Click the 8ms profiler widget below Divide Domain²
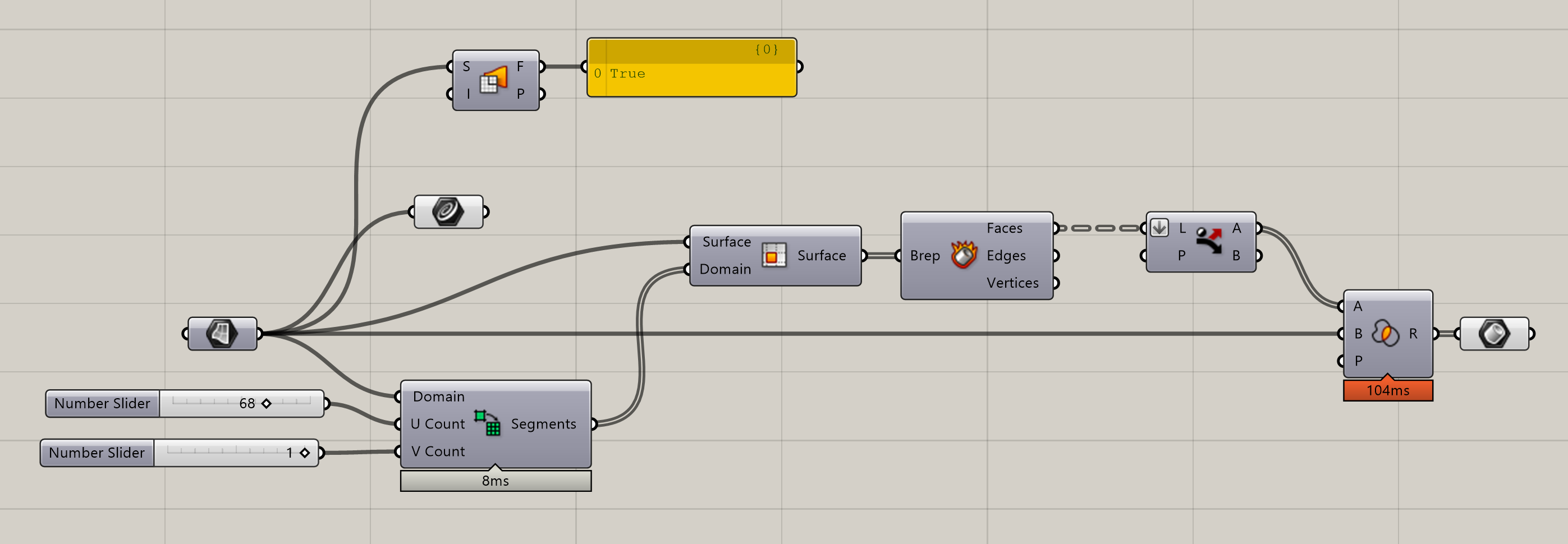The image size is (1568, 544). click(x=495, y=480)
